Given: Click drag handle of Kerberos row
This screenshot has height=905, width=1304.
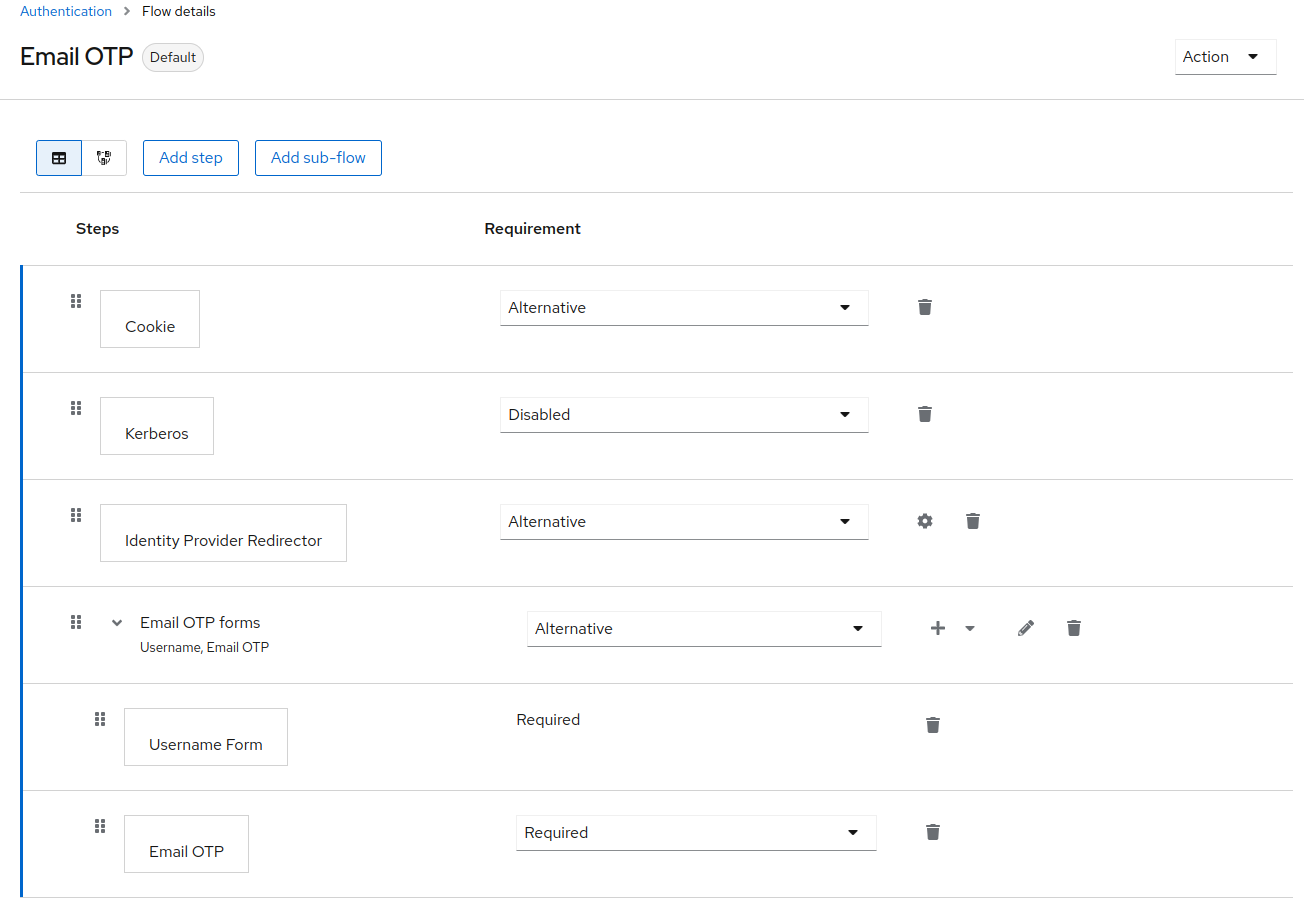Looking at the screenshot, I should (76, 408).
